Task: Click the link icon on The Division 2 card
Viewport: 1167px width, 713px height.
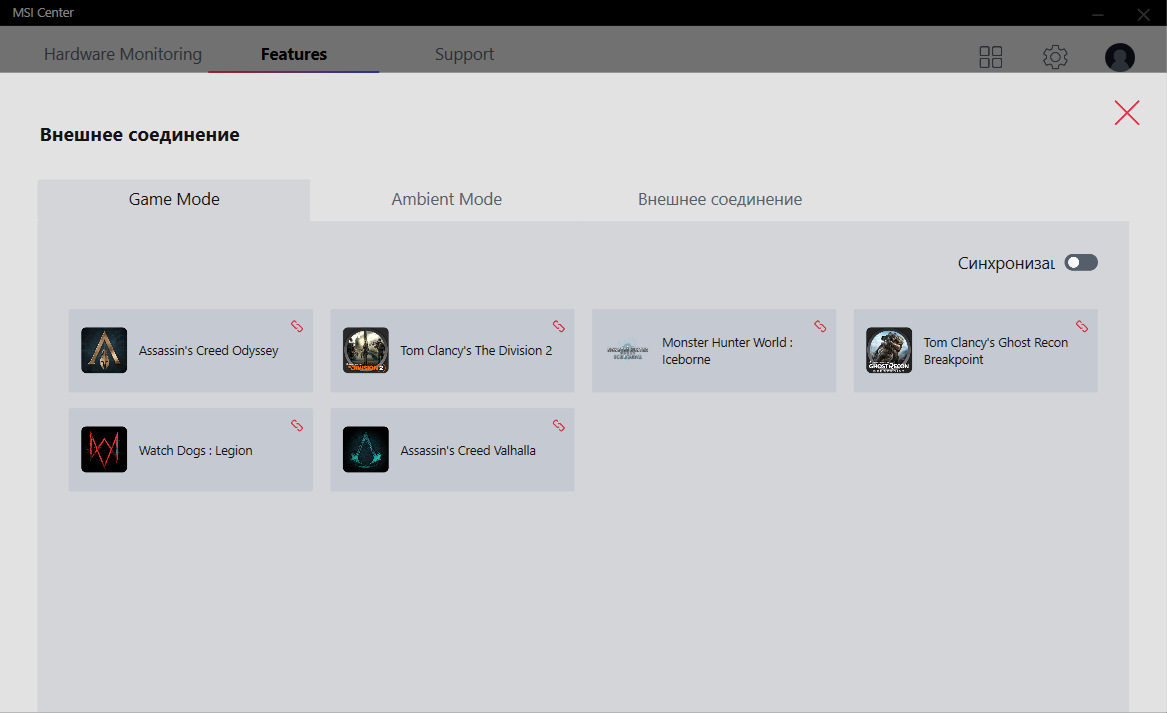Action: 559,326
